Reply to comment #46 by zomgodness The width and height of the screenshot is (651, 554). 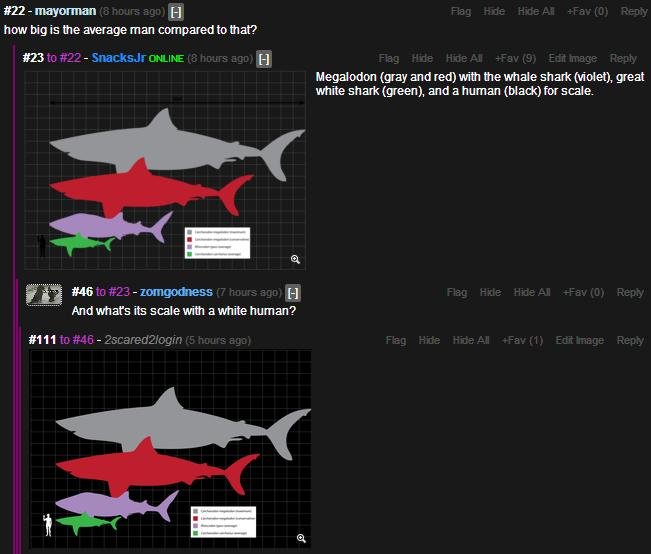tap(630, 292)
